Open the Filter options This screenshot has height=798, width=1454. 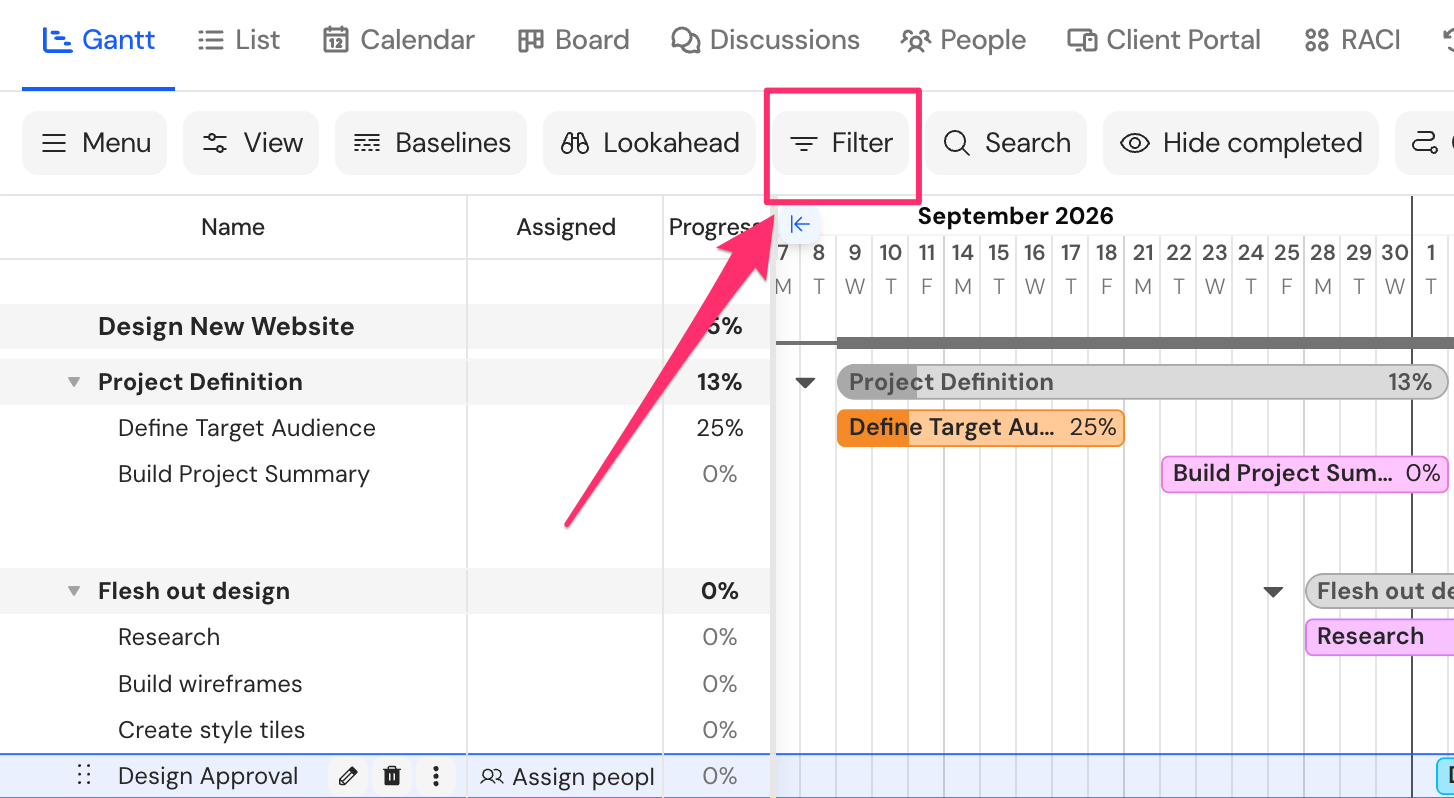841,143
